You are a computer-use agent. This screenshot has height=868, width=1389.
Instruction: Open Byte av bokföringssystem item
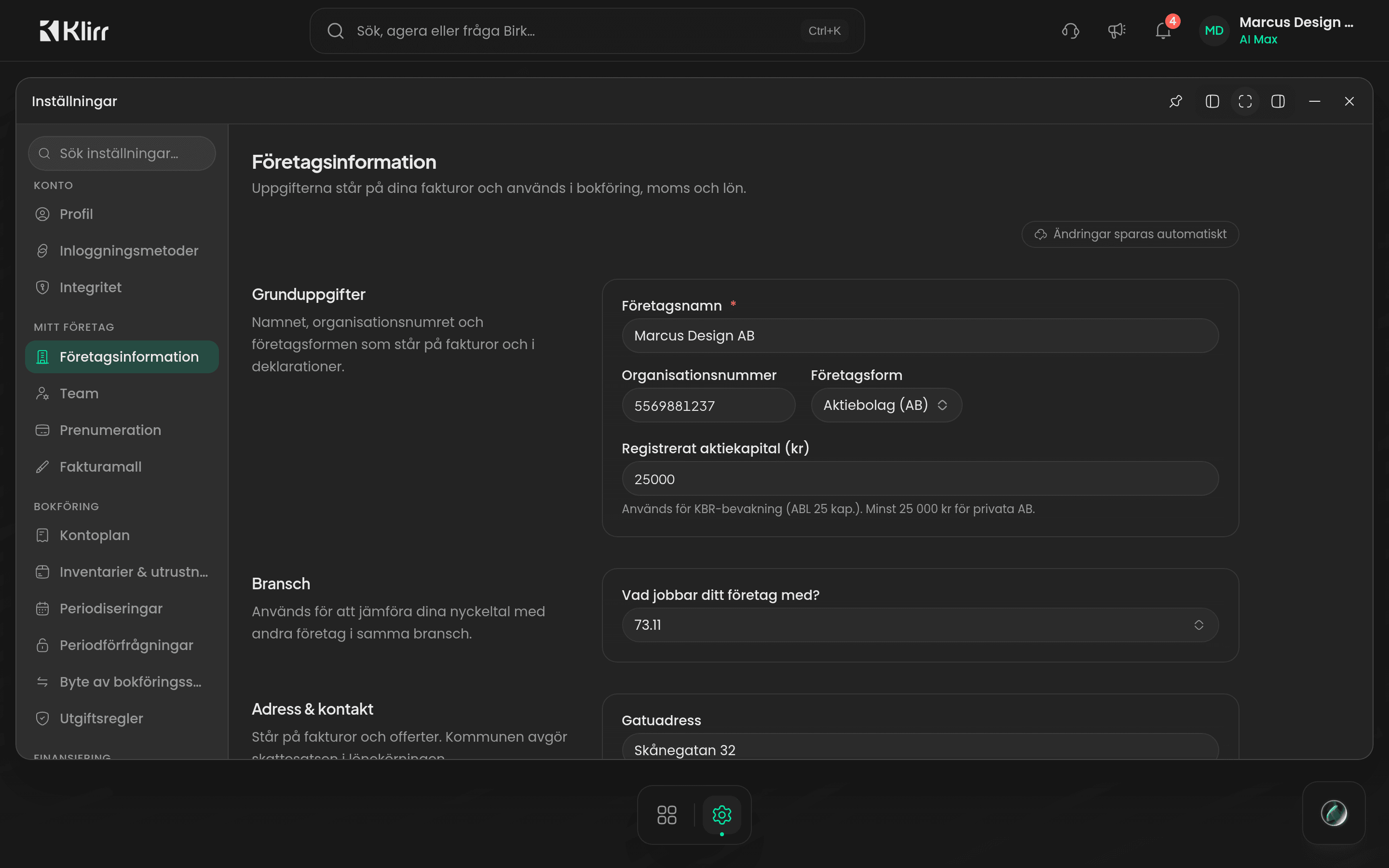click(122, 682)
